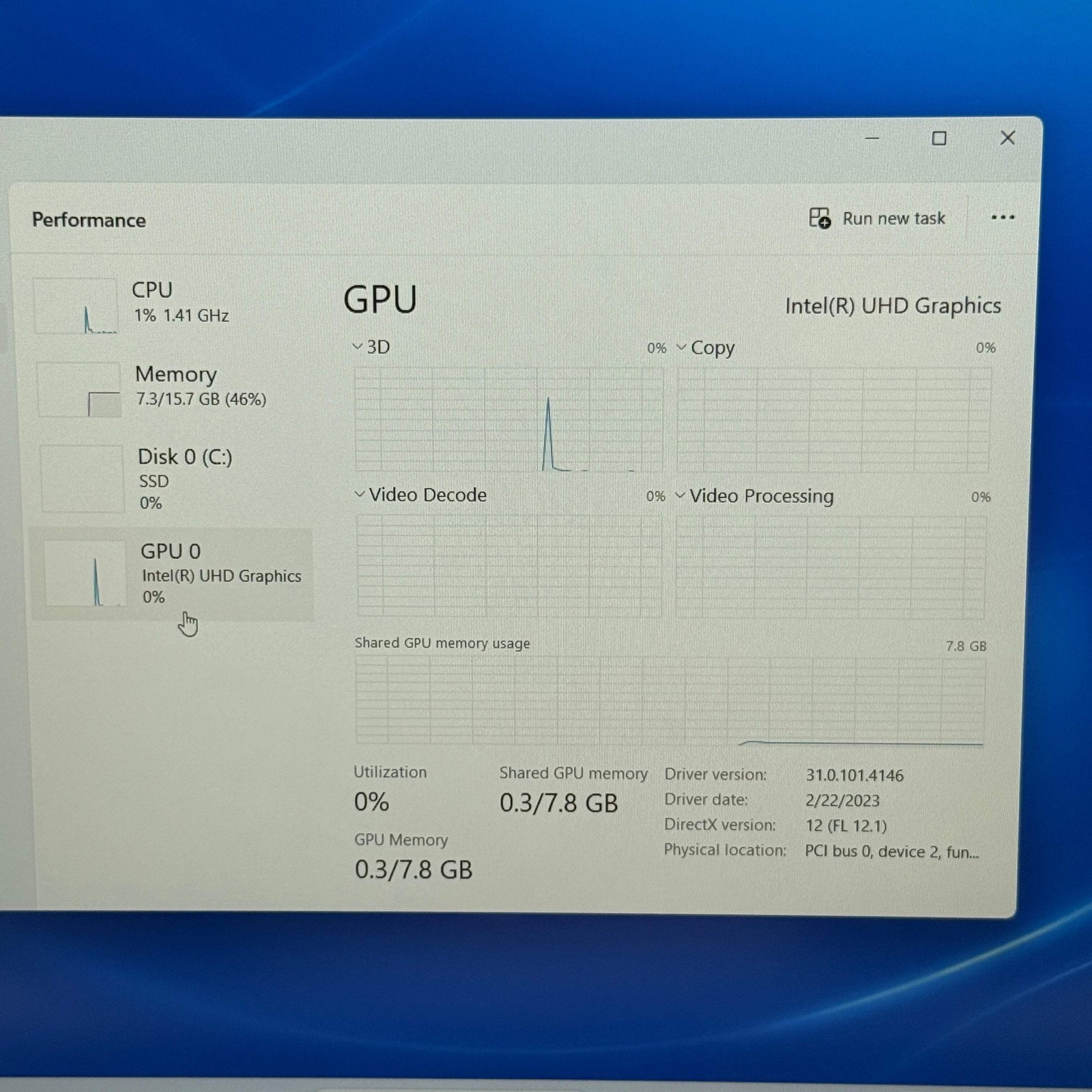
Task: Click the Run new task button
Action: coord(877,218)
